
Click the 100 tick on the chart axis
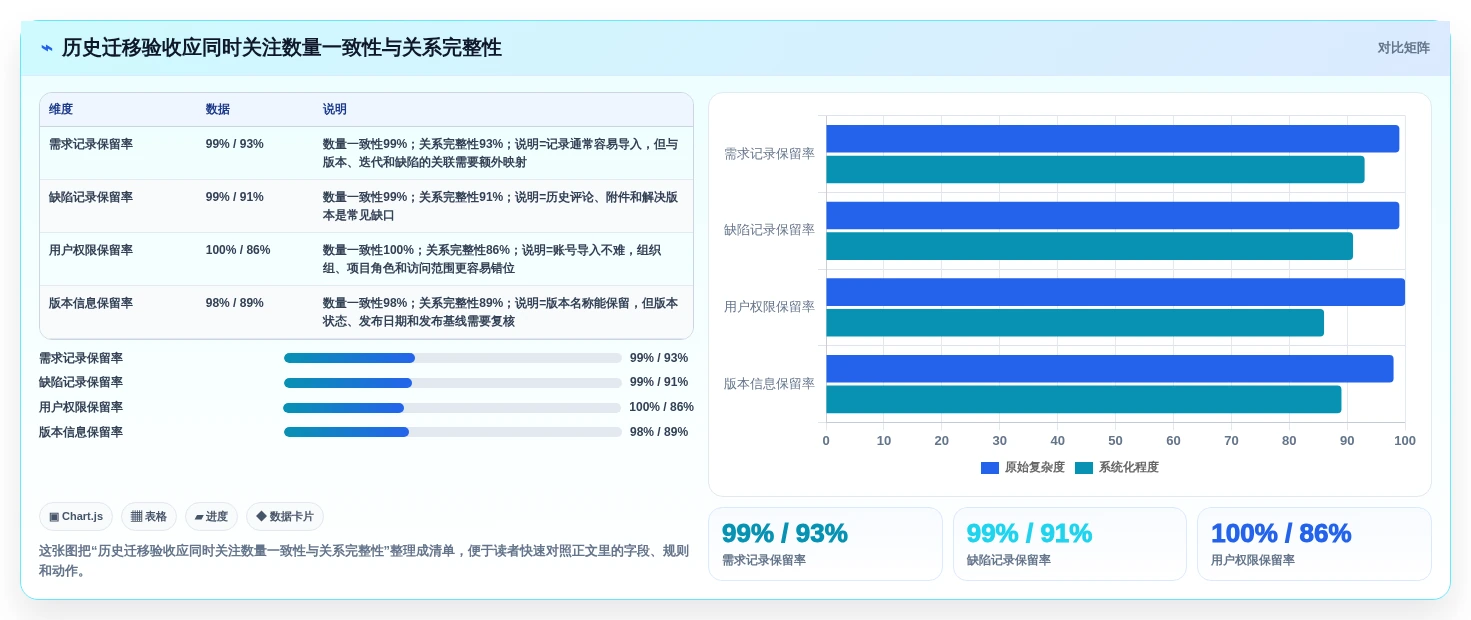point(1405,441)
